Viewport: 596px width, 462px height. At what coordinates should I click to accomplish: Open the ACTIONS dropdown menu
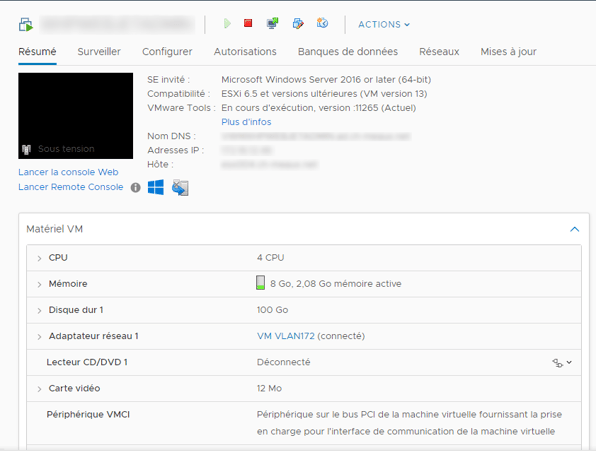[384, 24]
